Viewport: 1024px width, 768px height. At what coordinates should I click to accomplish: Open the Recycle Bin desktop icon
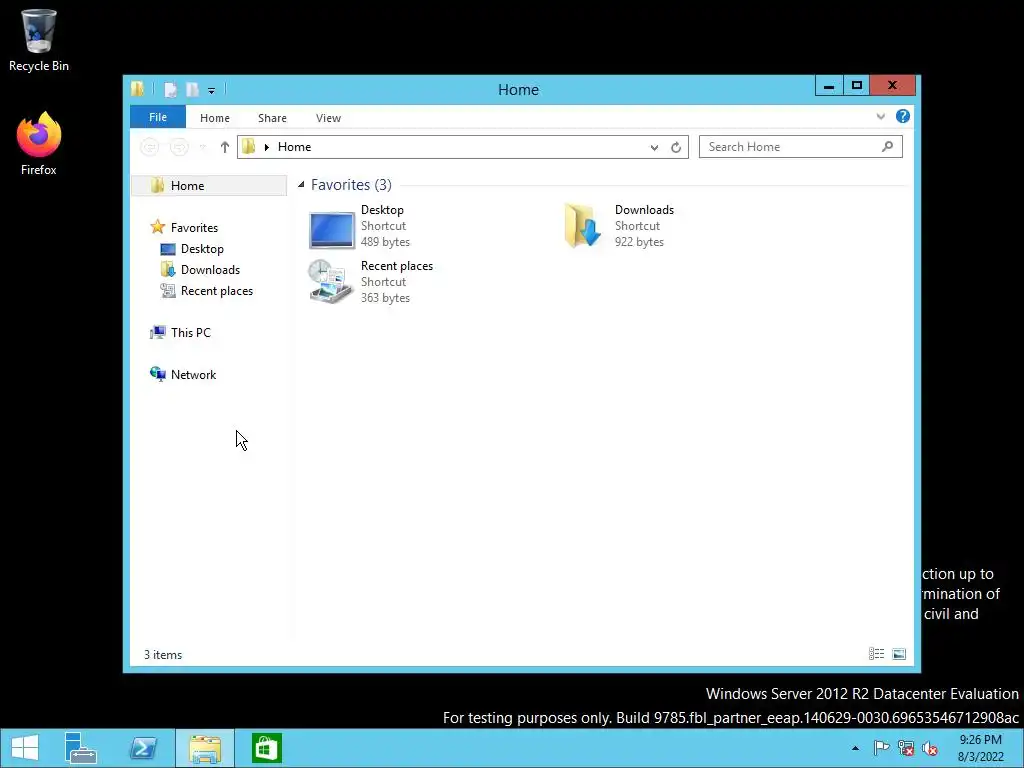(39, 40)
